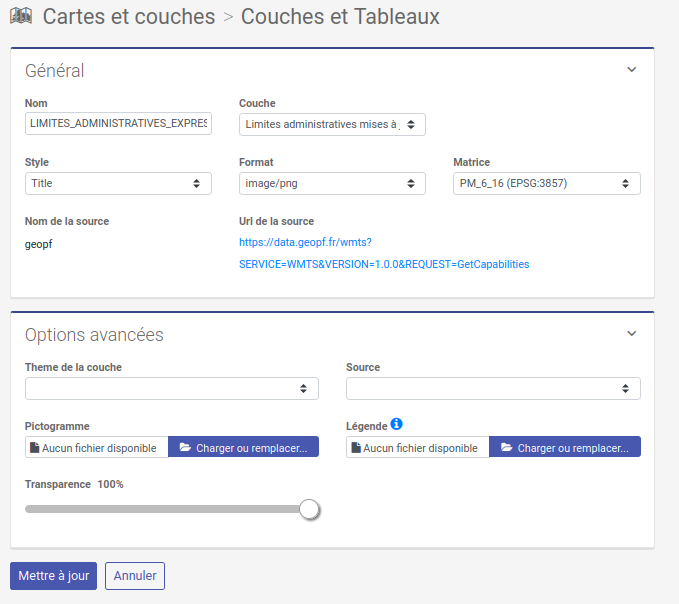Click the Pictogramme file icon
The image size is (679, 604).
34,448
